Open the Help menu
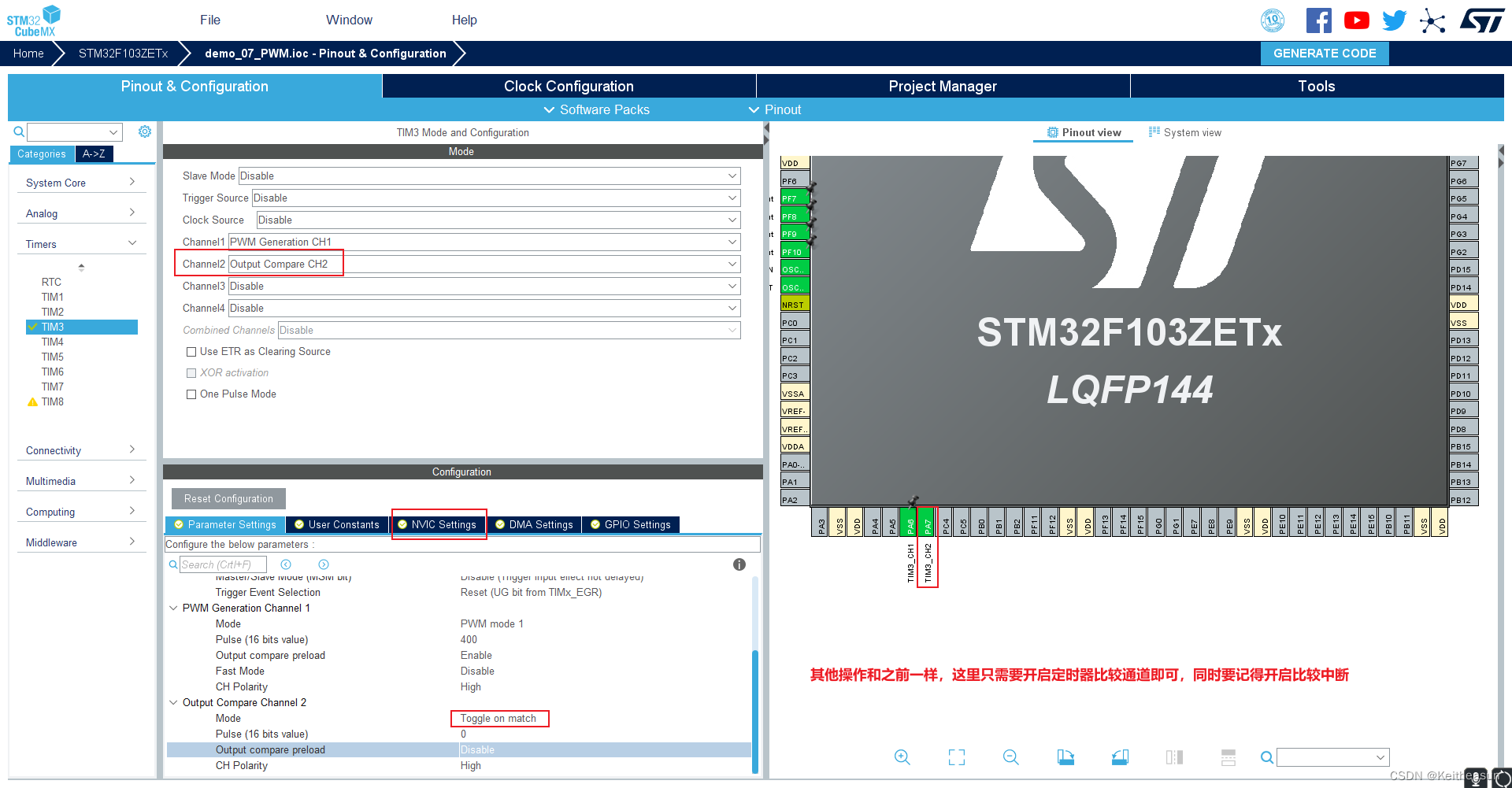The image size is (1512, 788). point(464,20)
